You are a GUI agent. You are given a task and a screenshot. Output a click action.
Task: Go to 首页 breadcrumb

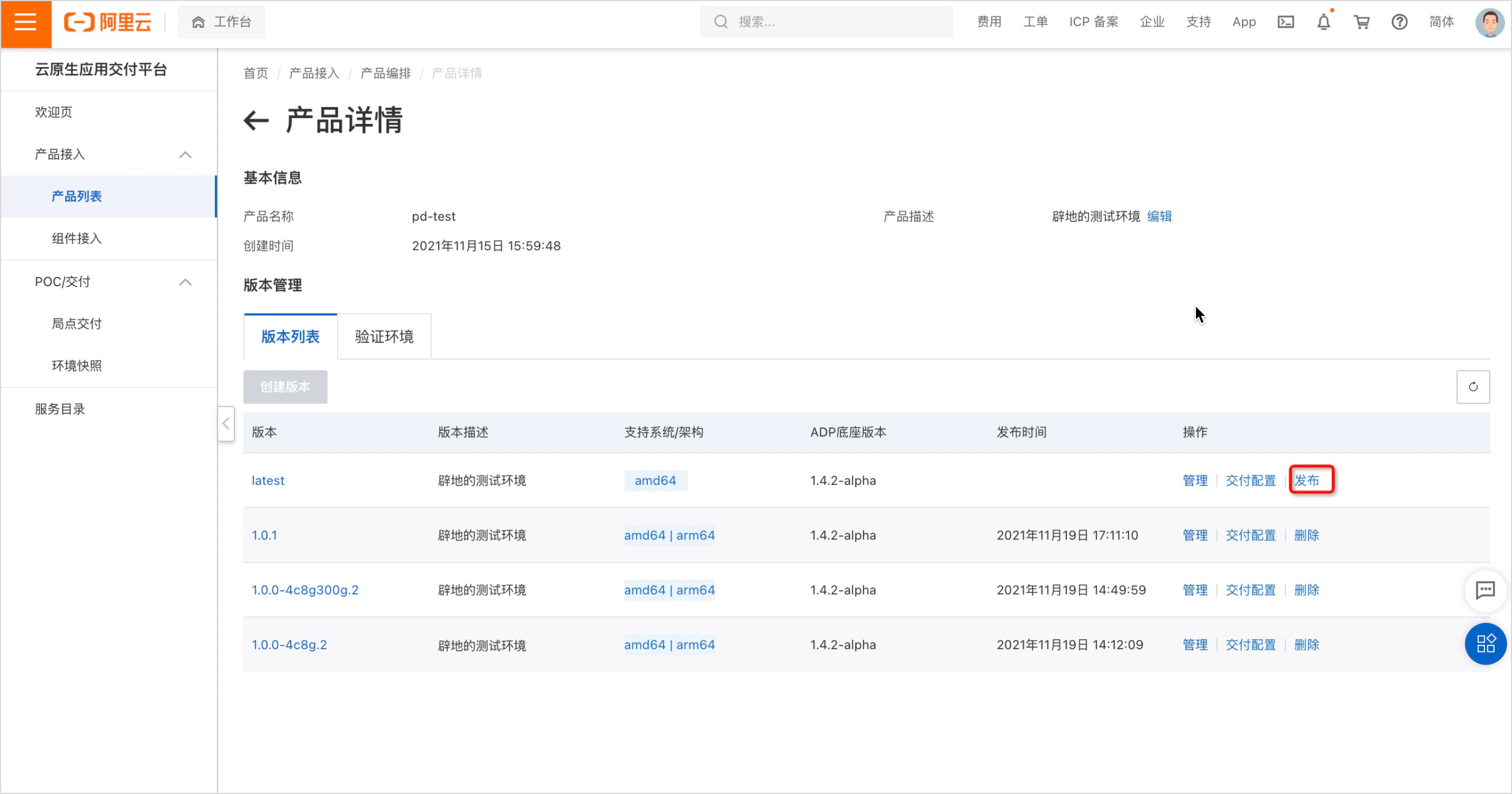[256, 73]
